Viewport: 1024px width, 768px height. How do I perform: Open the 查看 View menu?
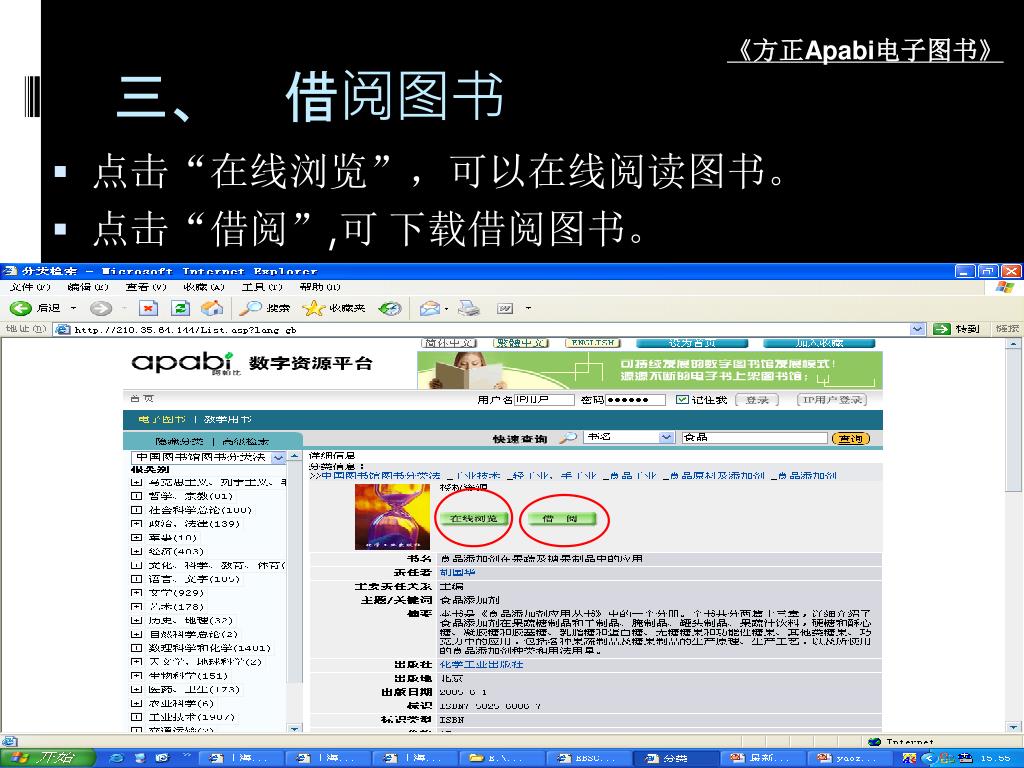pyautogui.click(x=146, y=287)
